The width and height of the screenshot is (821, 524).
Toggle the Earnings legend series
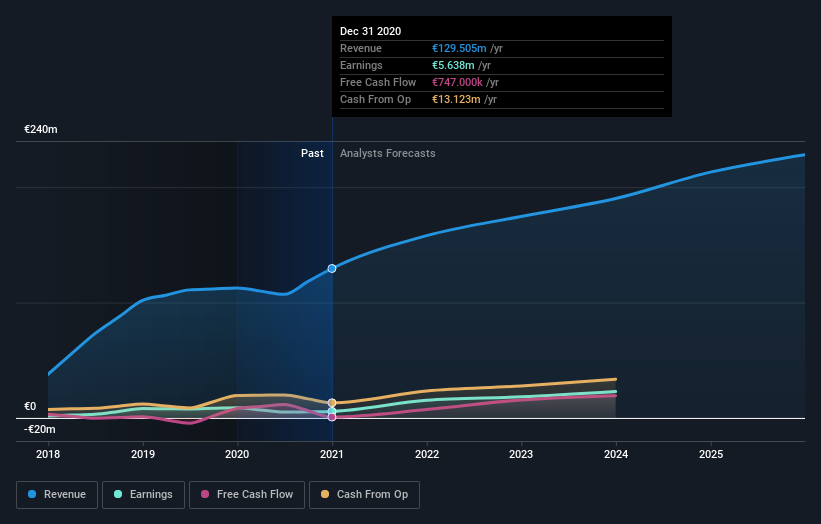coord(143,495)
